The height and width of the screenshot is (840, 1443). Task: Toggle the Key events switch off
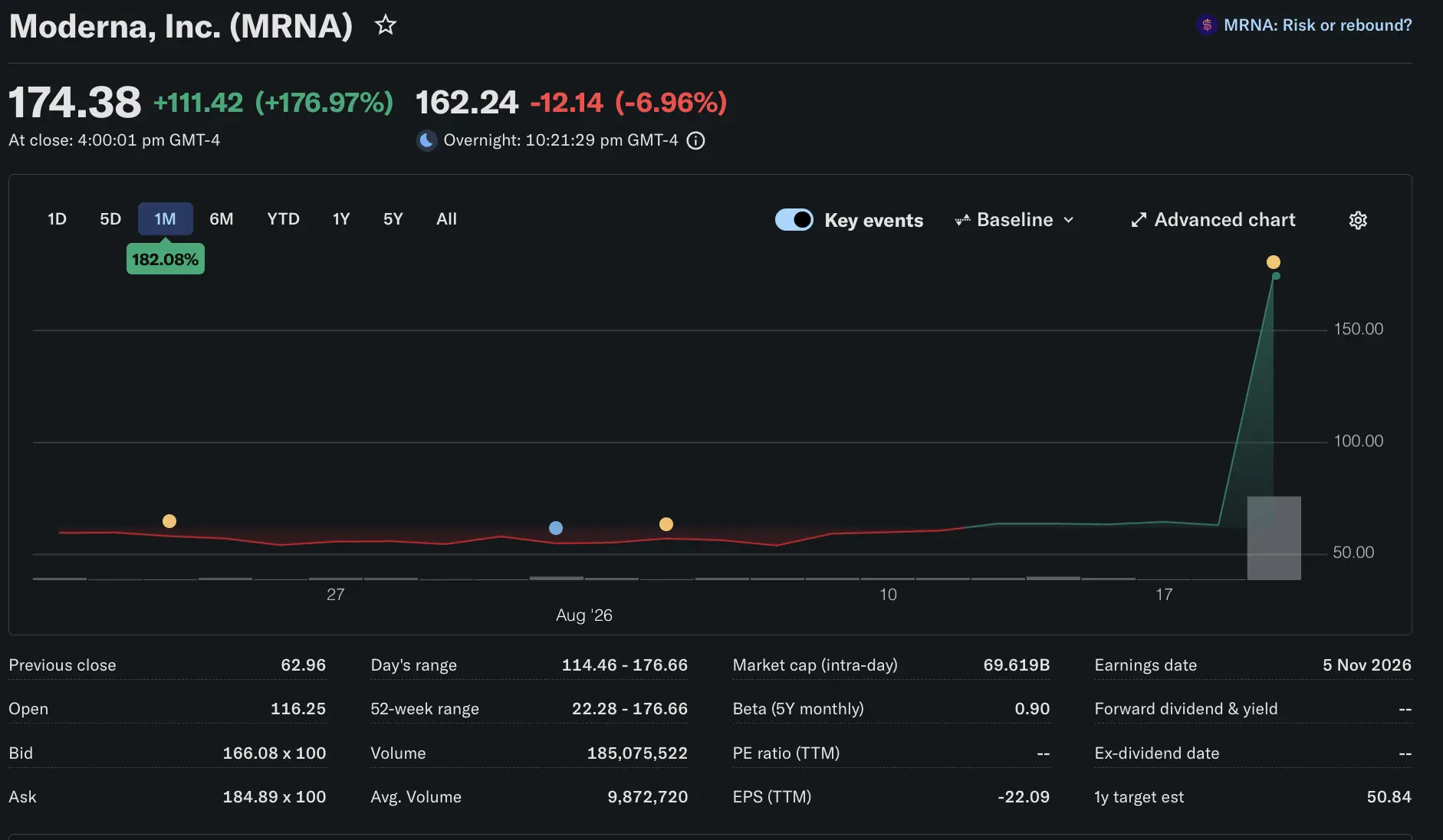point(794,219)
